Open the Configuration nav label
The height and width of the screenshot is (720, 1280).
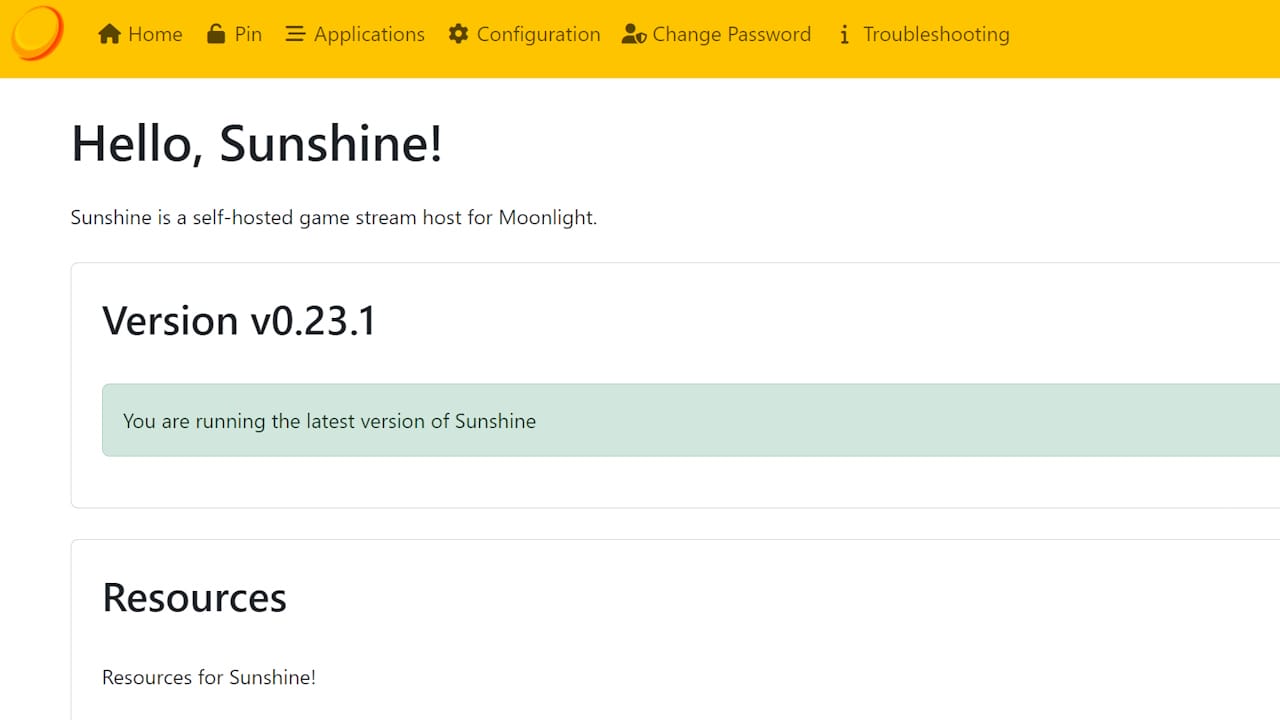pyautogui.click(x=538, y=34)
